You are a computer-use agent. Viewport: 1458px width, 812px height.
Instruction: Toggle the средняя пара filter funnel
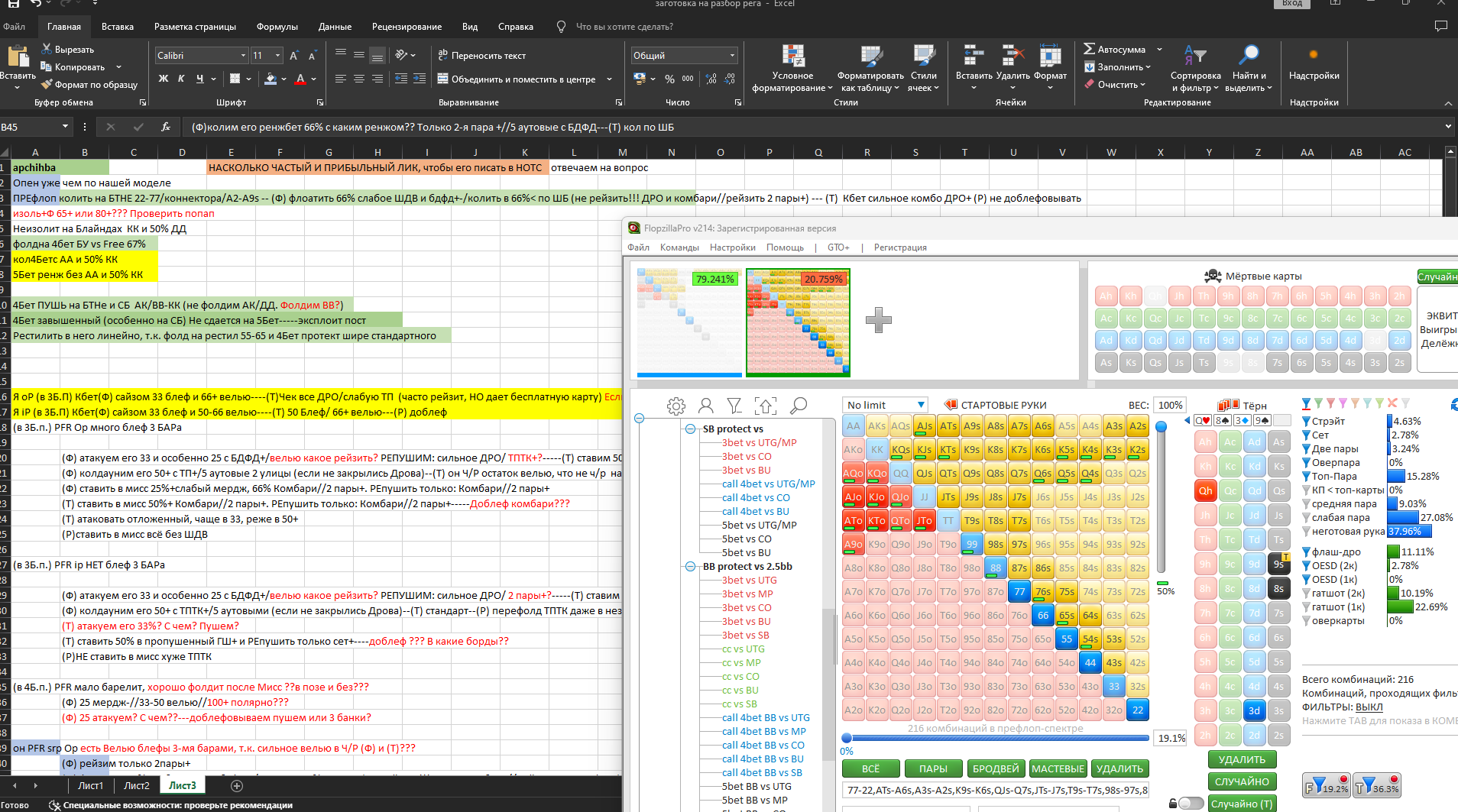click(1306, 503)
